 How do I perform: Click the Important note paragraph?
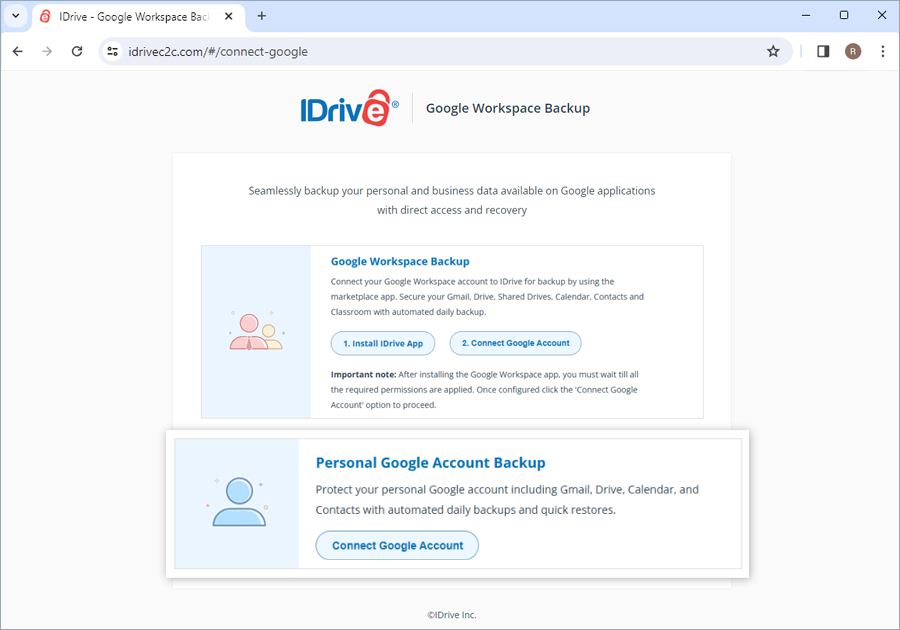click(484, 390)
